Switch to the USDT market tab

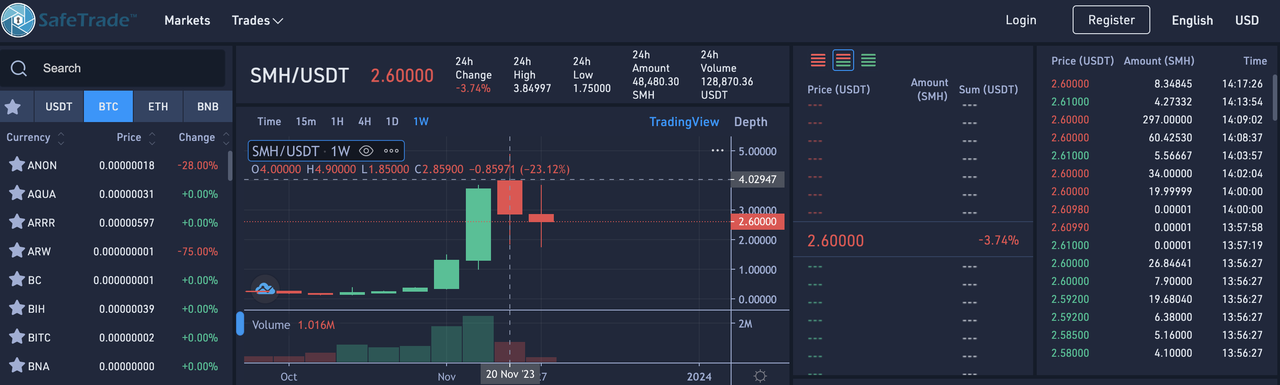59,106
